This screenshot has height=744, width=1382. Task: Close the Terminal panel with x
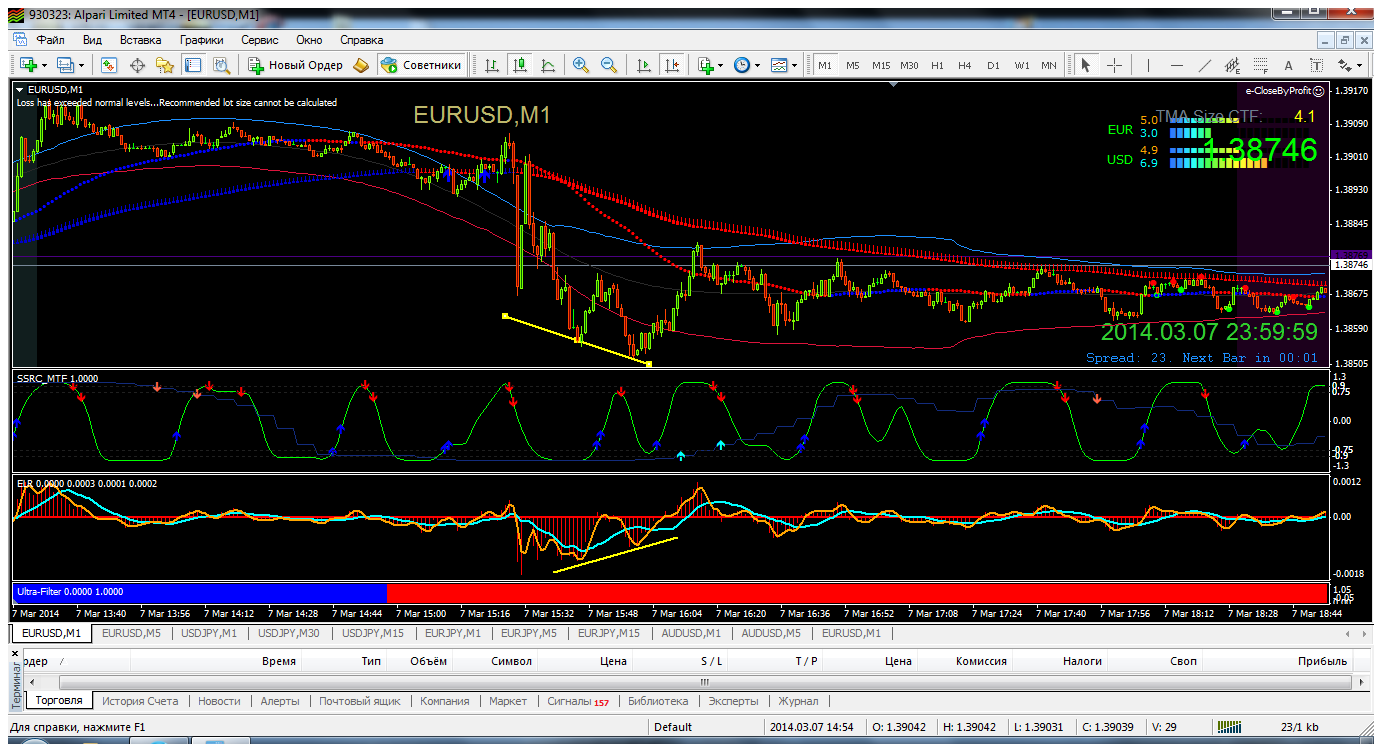(x=15, y=653)
